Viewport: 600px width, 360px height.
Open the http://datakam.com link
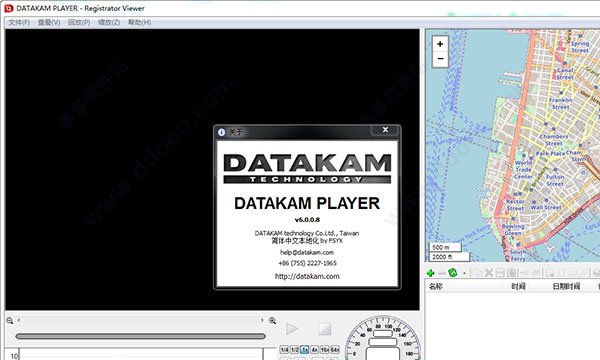pos(307,276)
